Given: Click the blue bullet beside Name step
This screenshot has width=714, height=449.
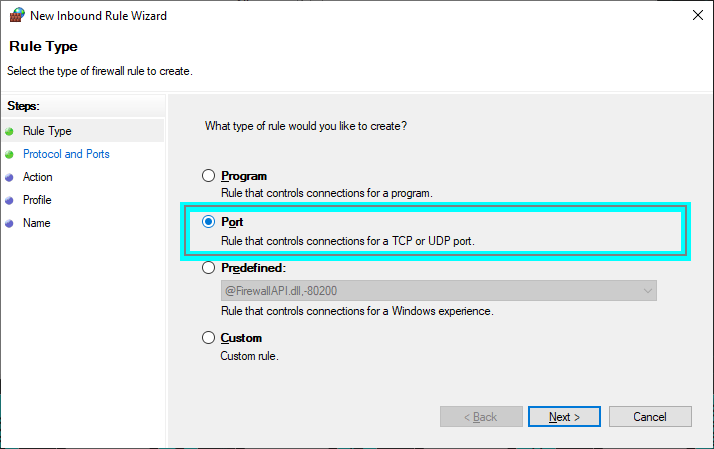Looking at the screenshot, I should (x=9, y=223).
